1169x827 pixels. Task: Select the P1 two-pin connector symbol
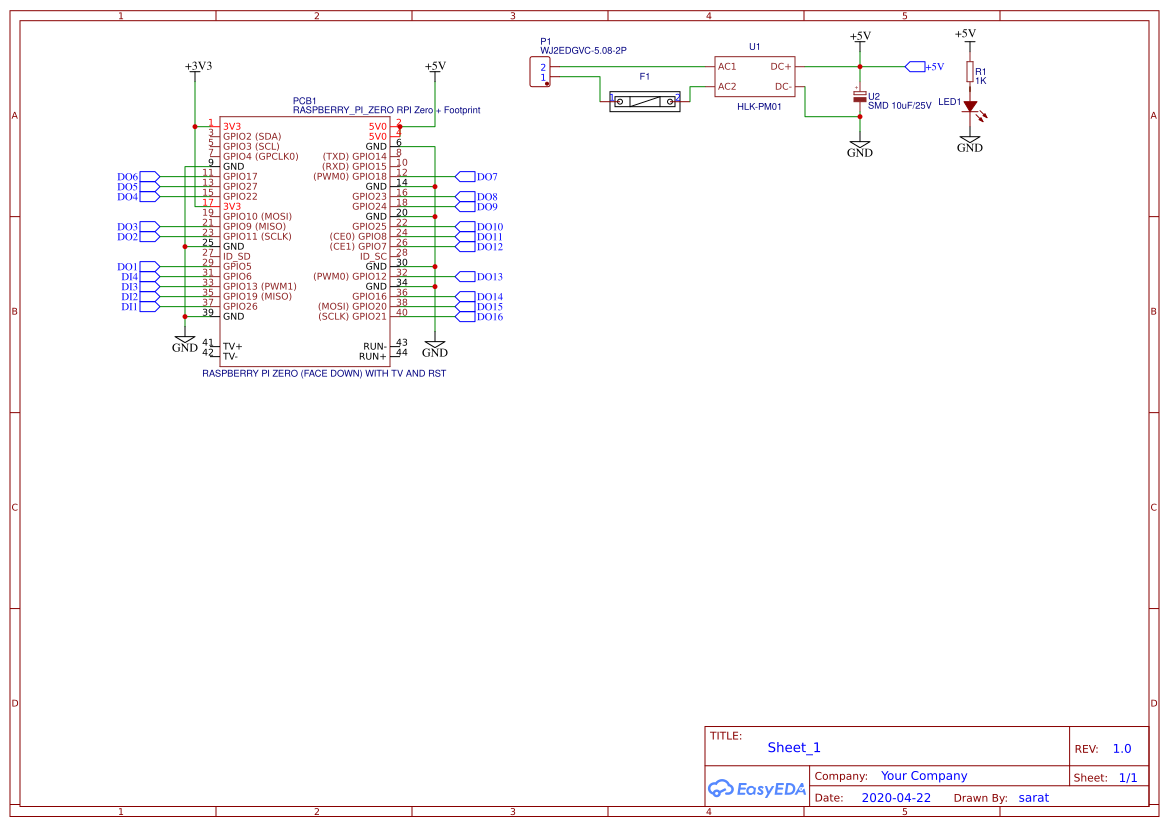click(541, 72)
